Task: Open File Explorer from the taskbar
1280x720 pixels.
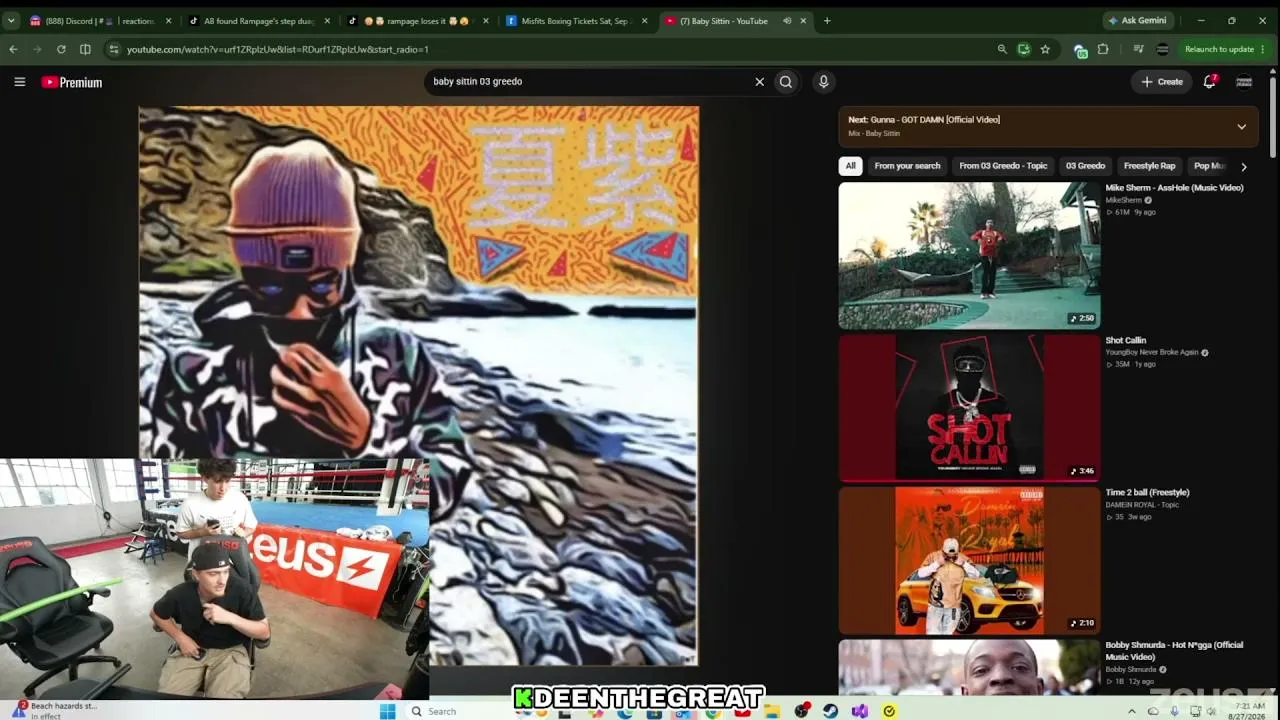Action: pyautogui.click(x=772, y=711)
